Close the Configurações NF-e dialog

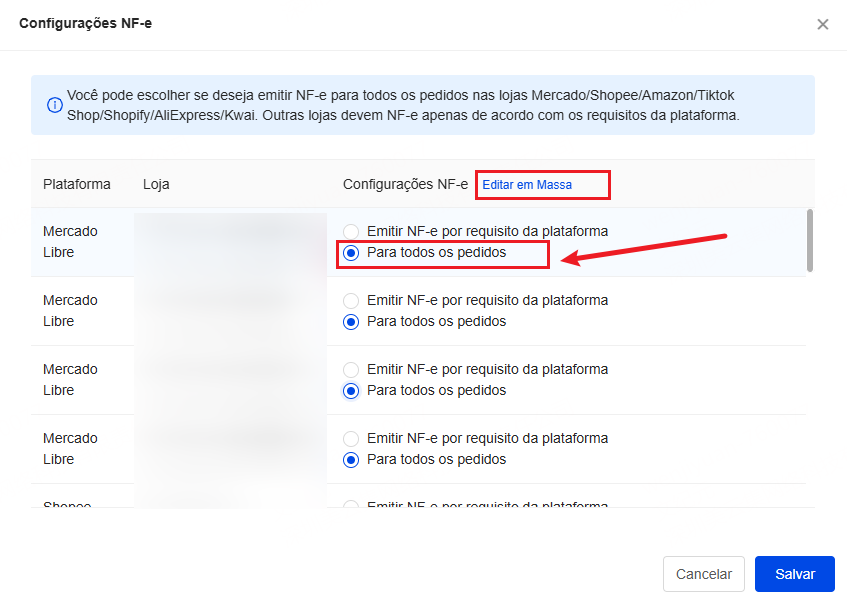[822, 24]
